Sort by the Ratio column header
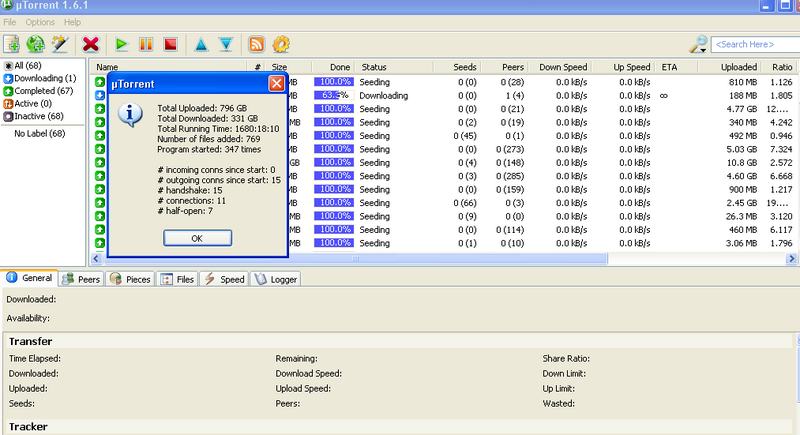Viewport: 800px width, 435px height. 782,67
